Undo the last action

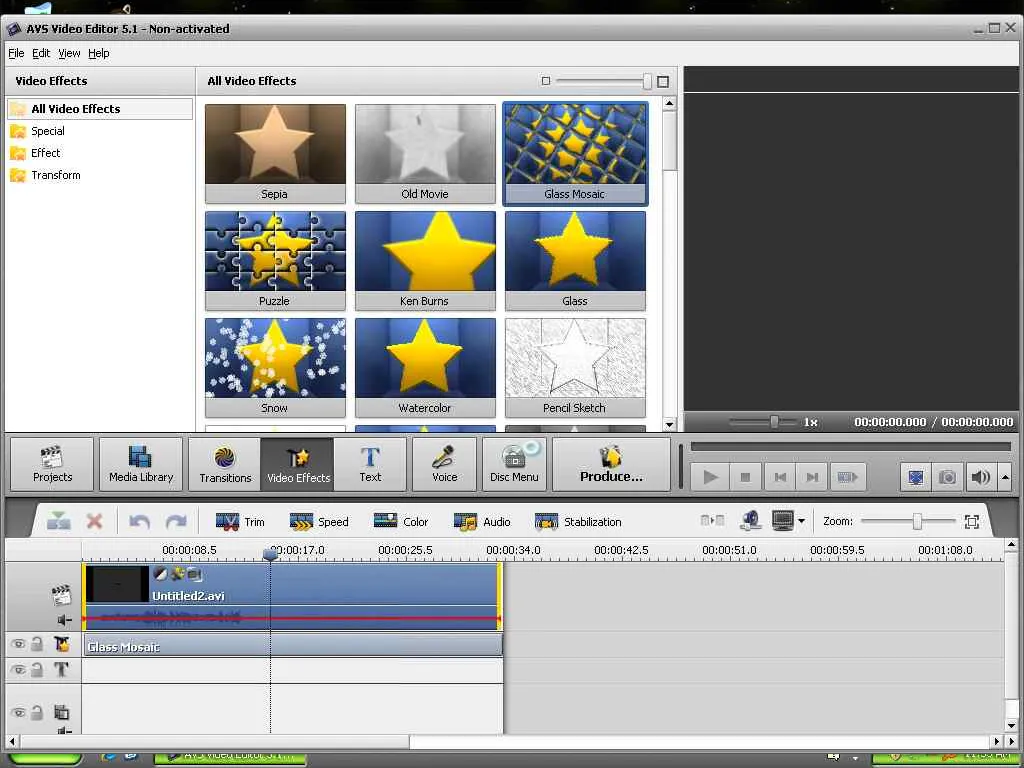139,521
